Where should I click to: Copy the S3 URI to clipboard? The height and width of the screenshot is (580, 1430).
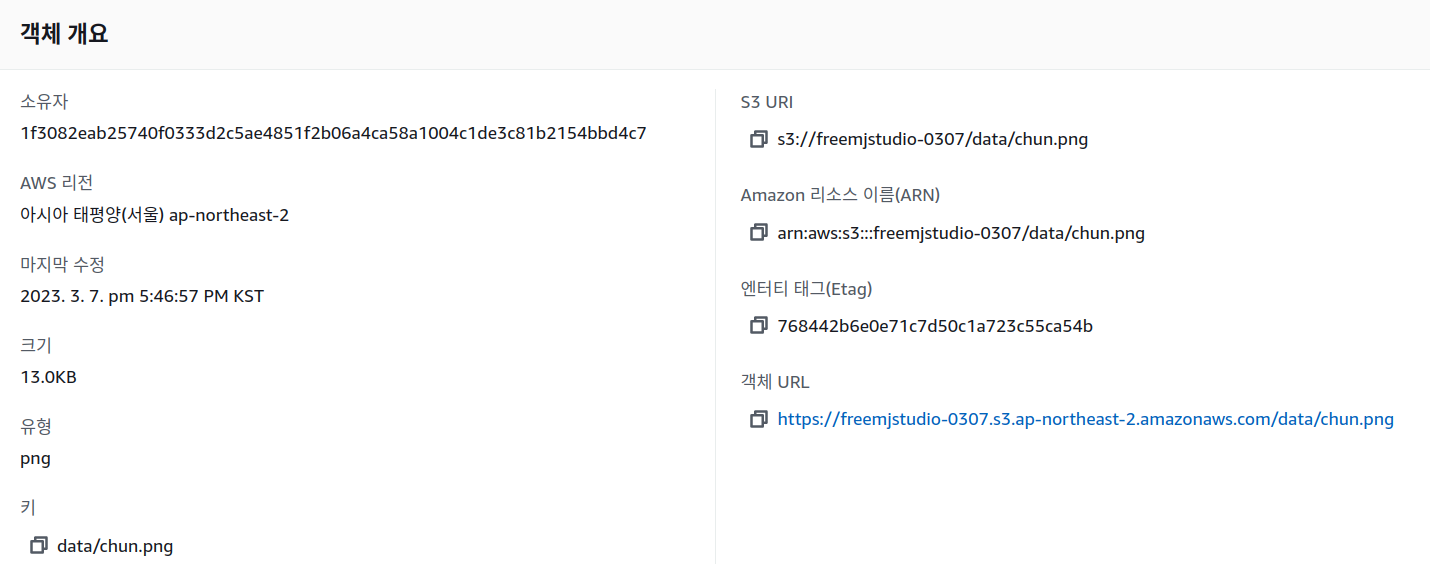pyautogui.click(x=759, y=139)
